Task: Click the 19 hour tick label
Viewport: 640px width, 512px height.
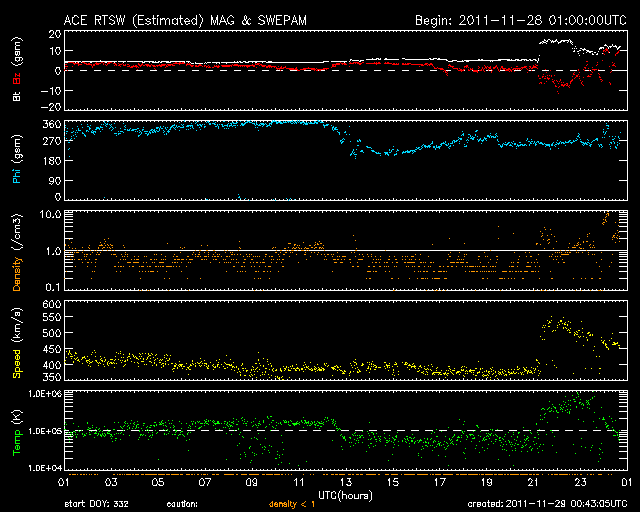Action: pos(487,482)
